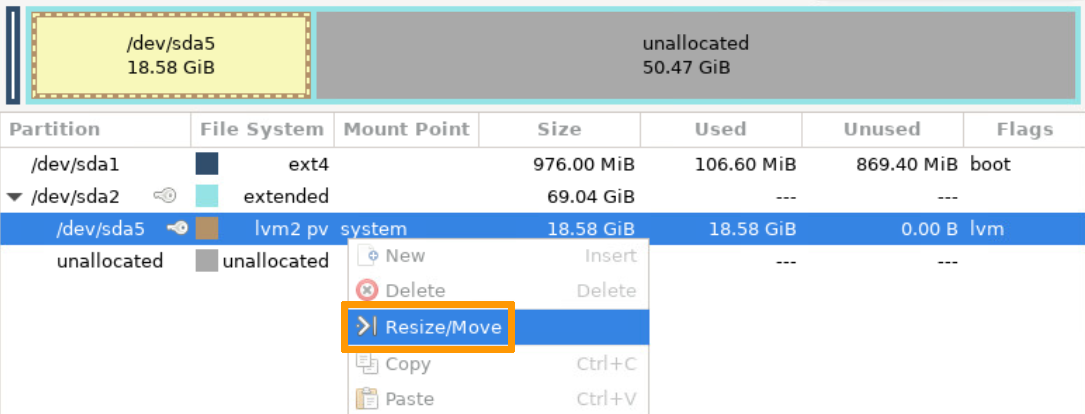Select the /dev/sda5 block in disk map
Screen dimensions: 1085x414
[171, 56]
